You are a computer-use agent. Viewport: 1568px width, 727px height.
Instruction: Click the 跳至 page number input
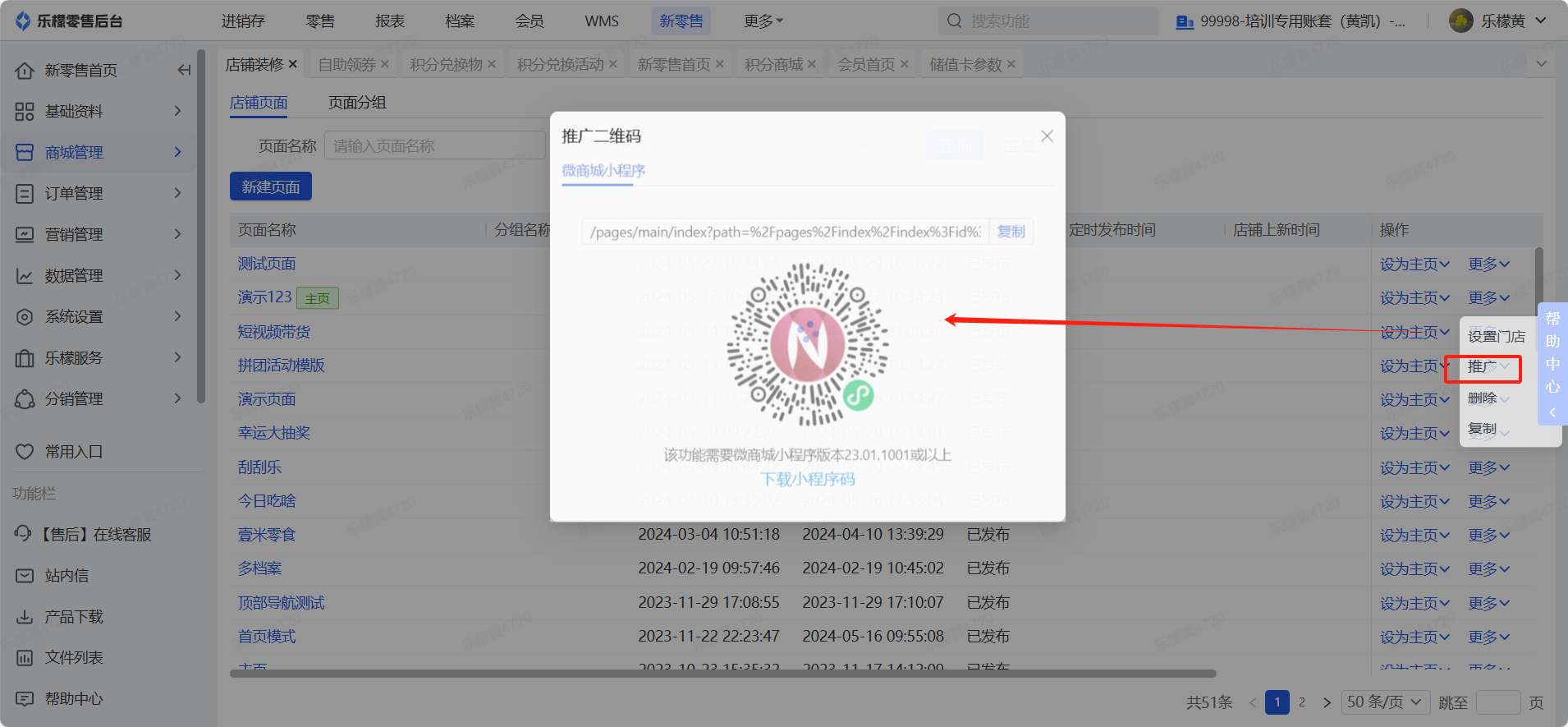point(1498,702)
